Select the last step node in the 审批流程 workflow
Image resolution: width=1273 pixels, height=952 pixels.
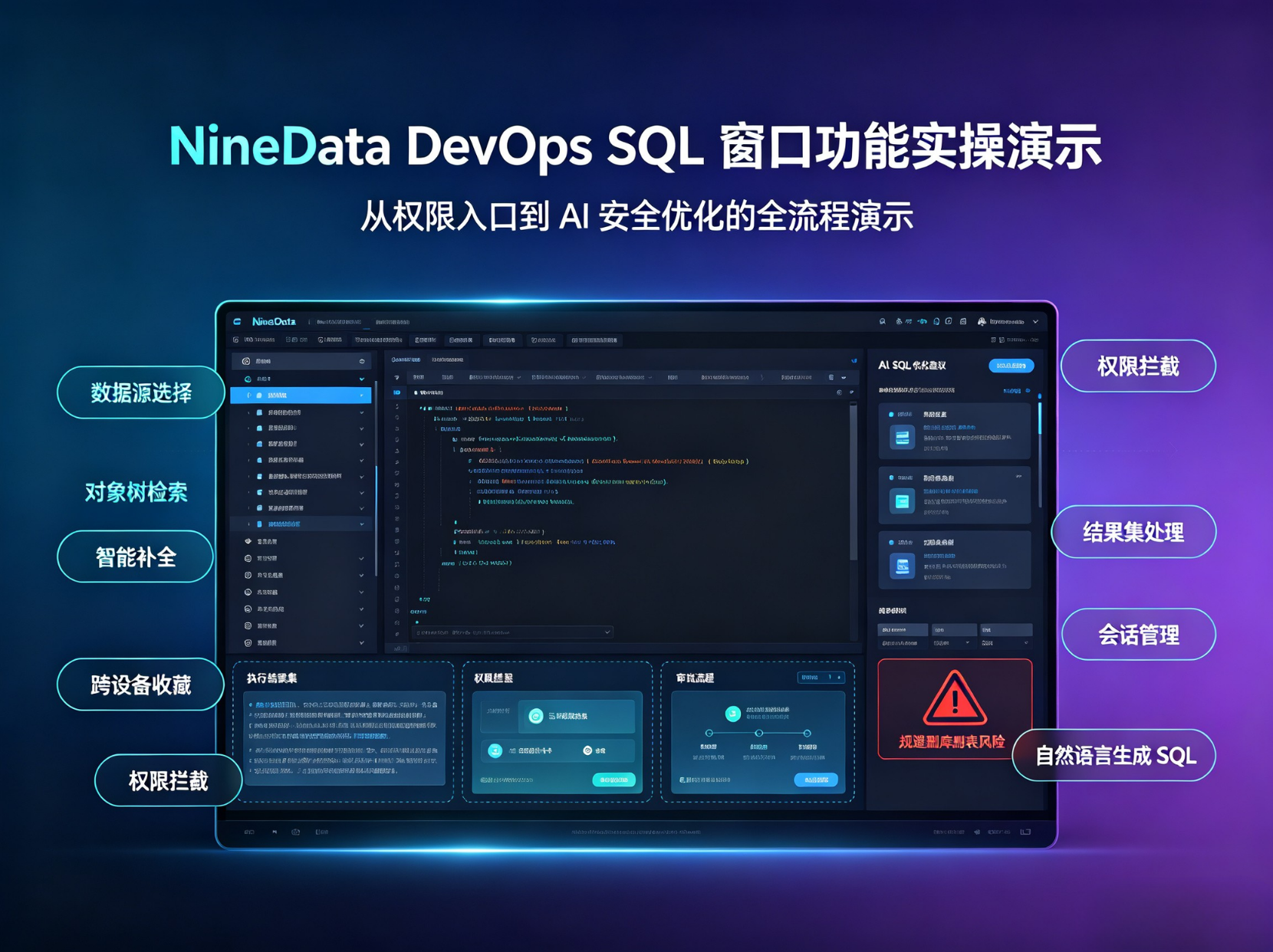pos(807,734)
